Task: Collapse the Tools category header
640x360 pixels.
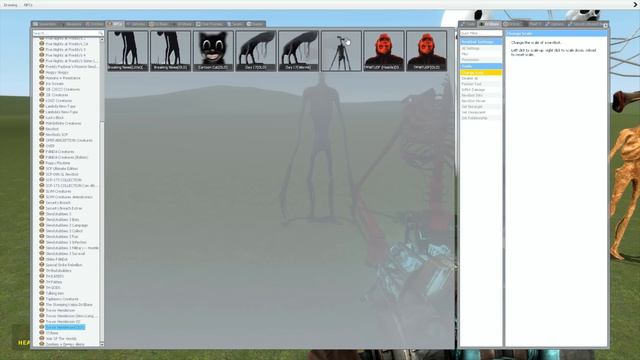Action: click(x=481, y=66)
